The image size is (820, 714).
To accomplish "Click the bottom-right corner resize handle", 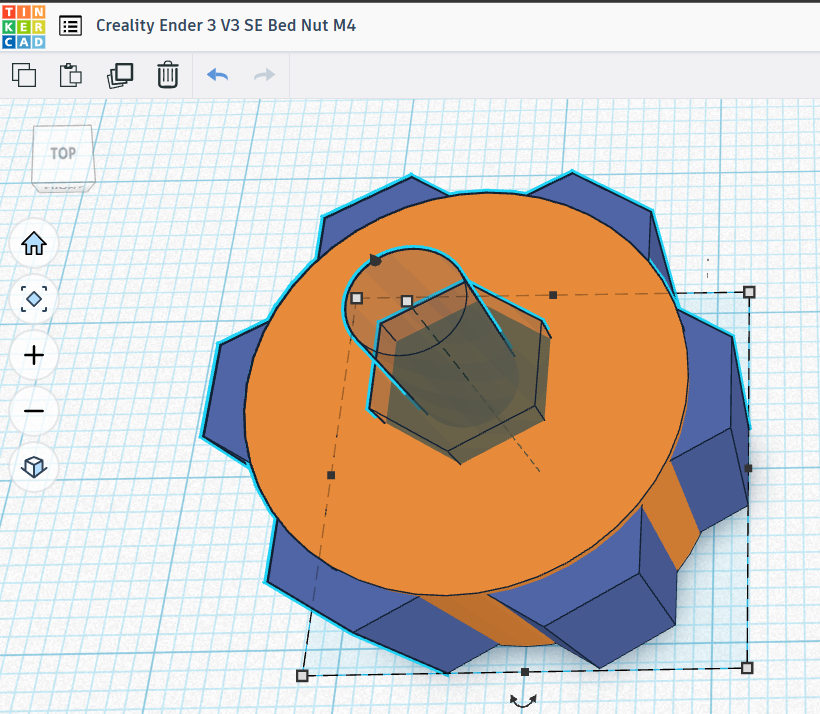I will [747, 668].
